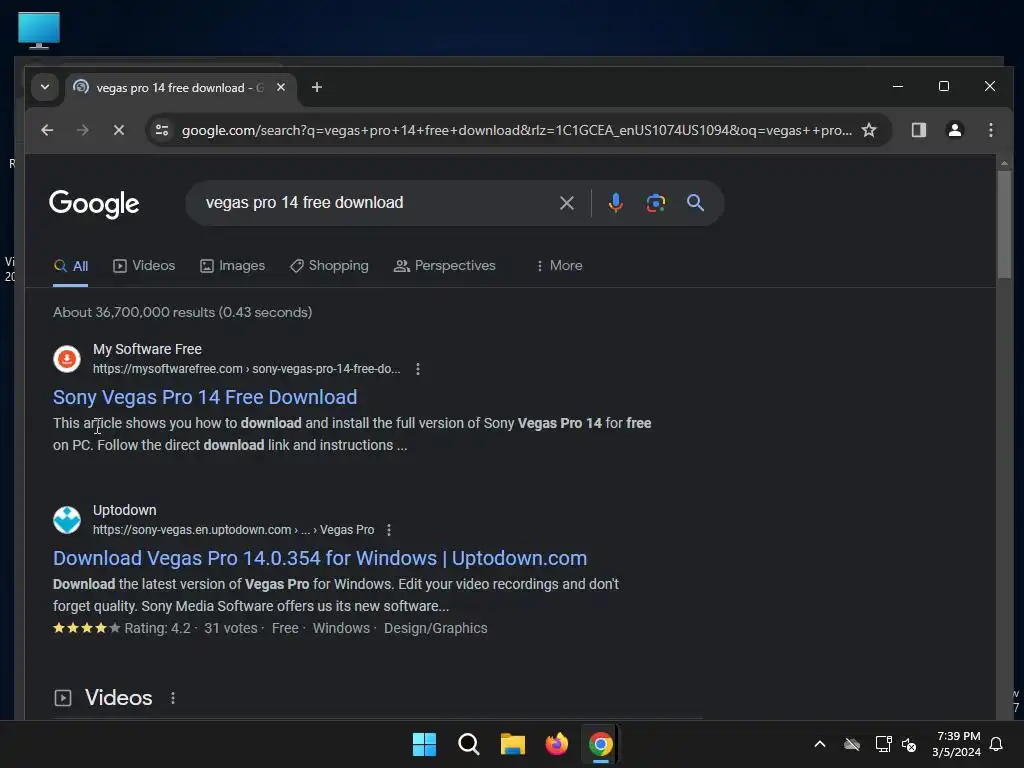This screenshot has height=768, width=1024.
Task: Close the vegas pro 14 free download tab
Action: (281, 87)
